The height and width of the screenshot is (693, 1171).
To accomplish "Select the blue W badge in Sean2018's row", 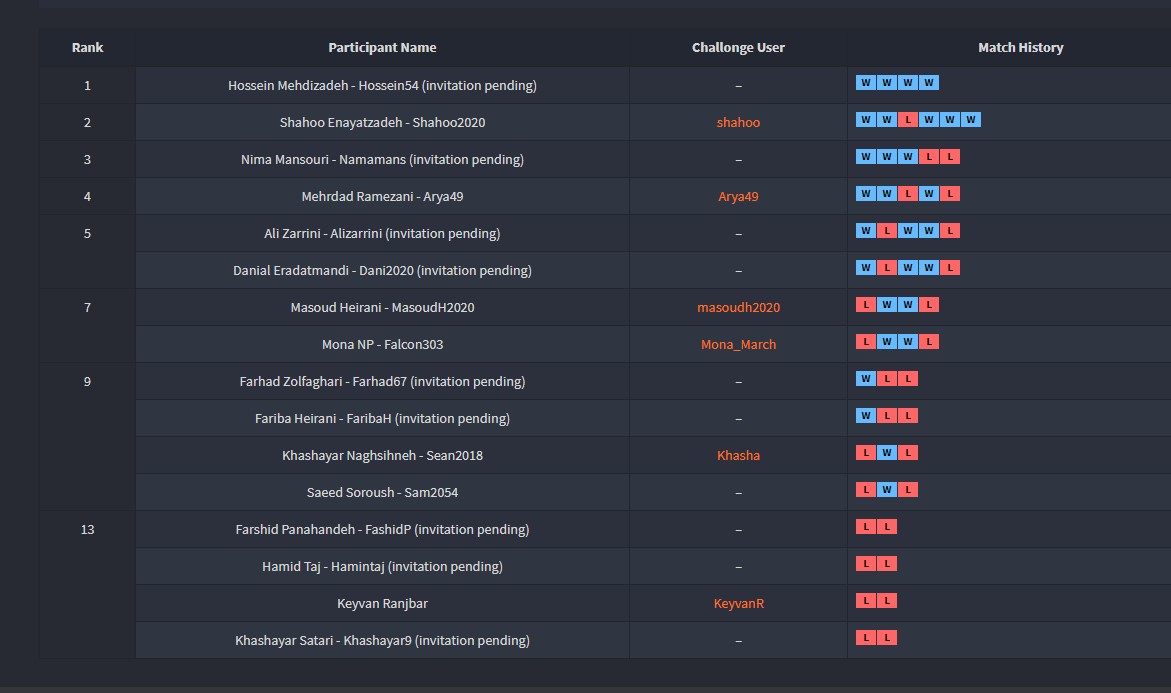I will (x=886, y=453).
